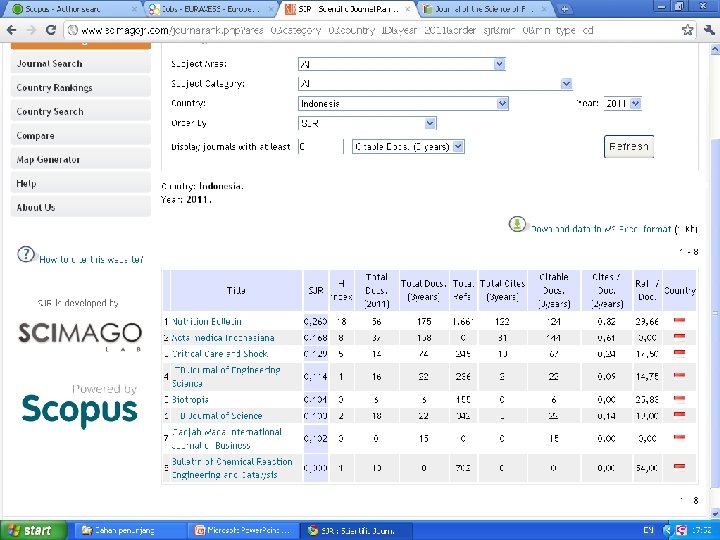
Task: Open Critical Care and Shock journal link
Action: coord(219,354)
